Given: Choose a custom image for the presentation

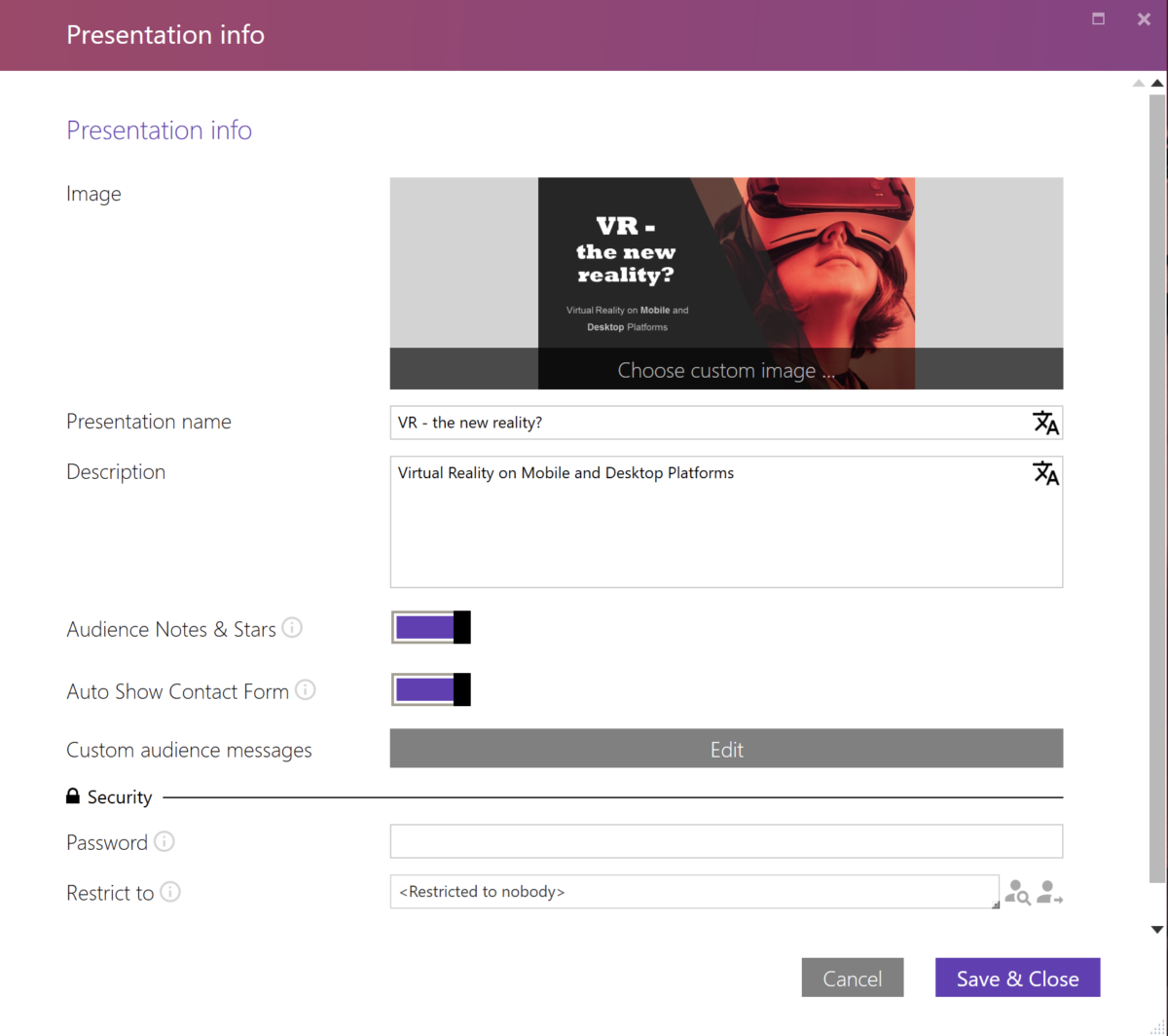Looking at the screenshot, I should 726,370.
